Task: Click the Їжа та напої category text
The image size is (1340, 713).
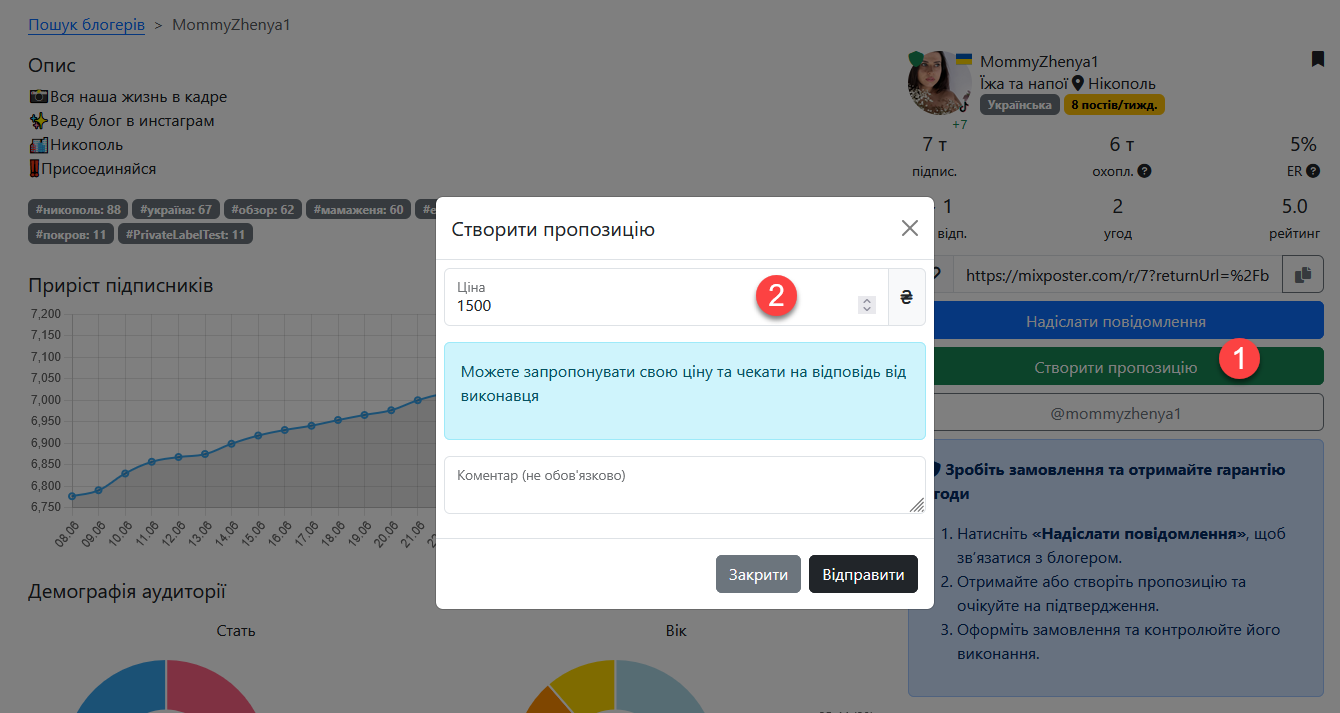Action: pyautogui.click(x=1024, y=84)
